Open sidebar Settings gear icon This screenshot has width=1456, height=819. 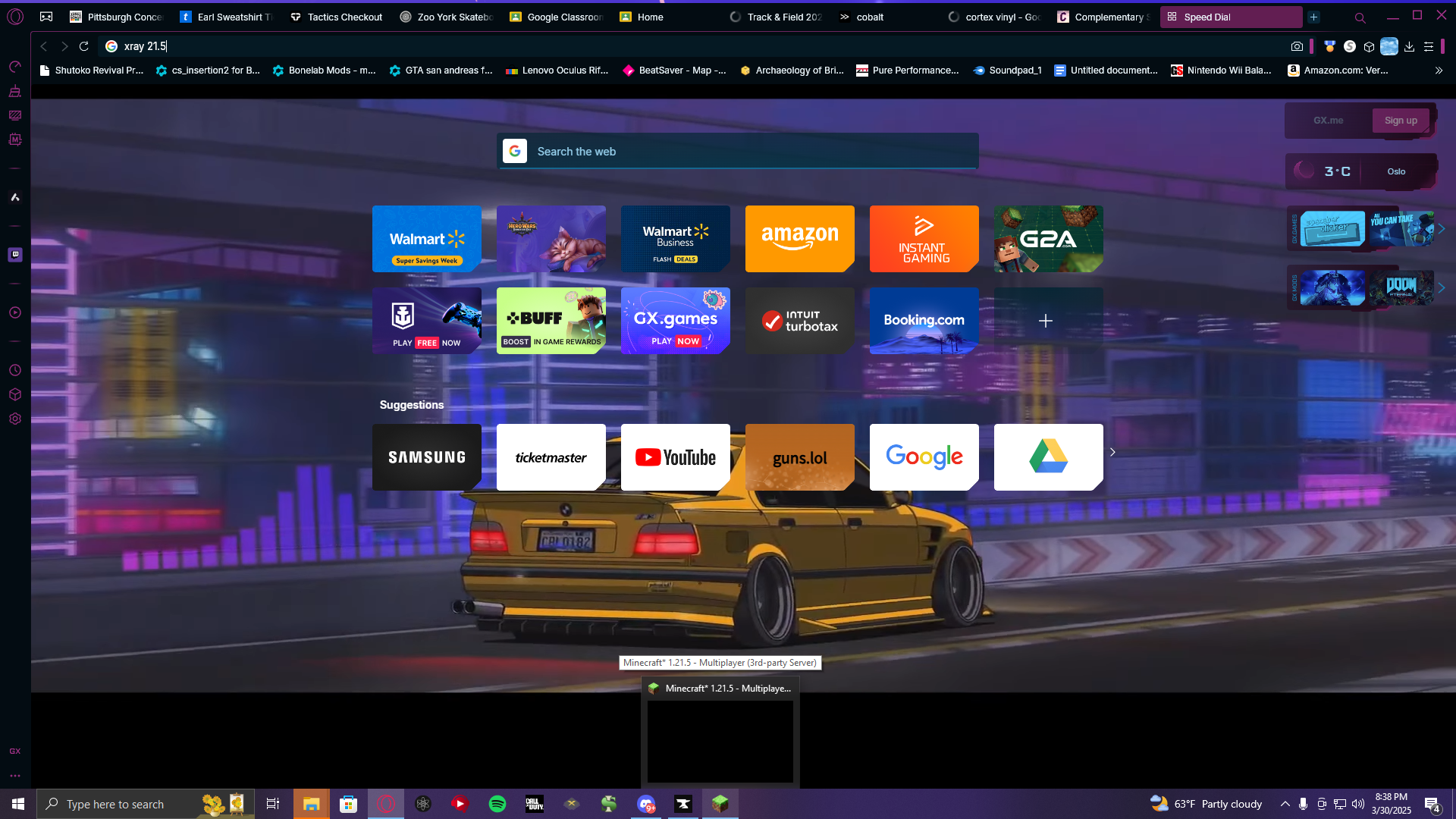(15, 419)
